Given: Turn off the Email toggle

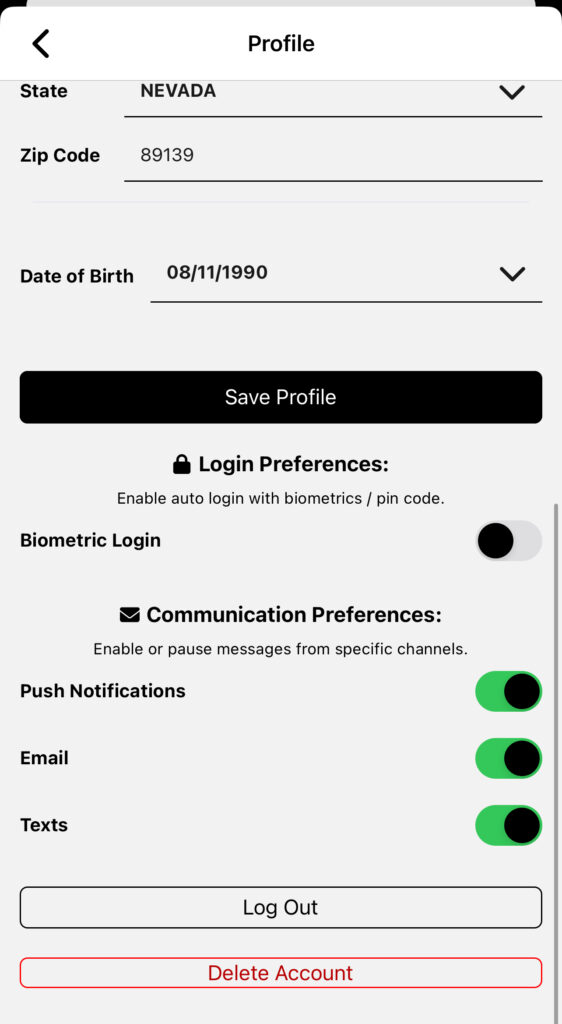Looking at the screenshot, I should click(508, 758).
